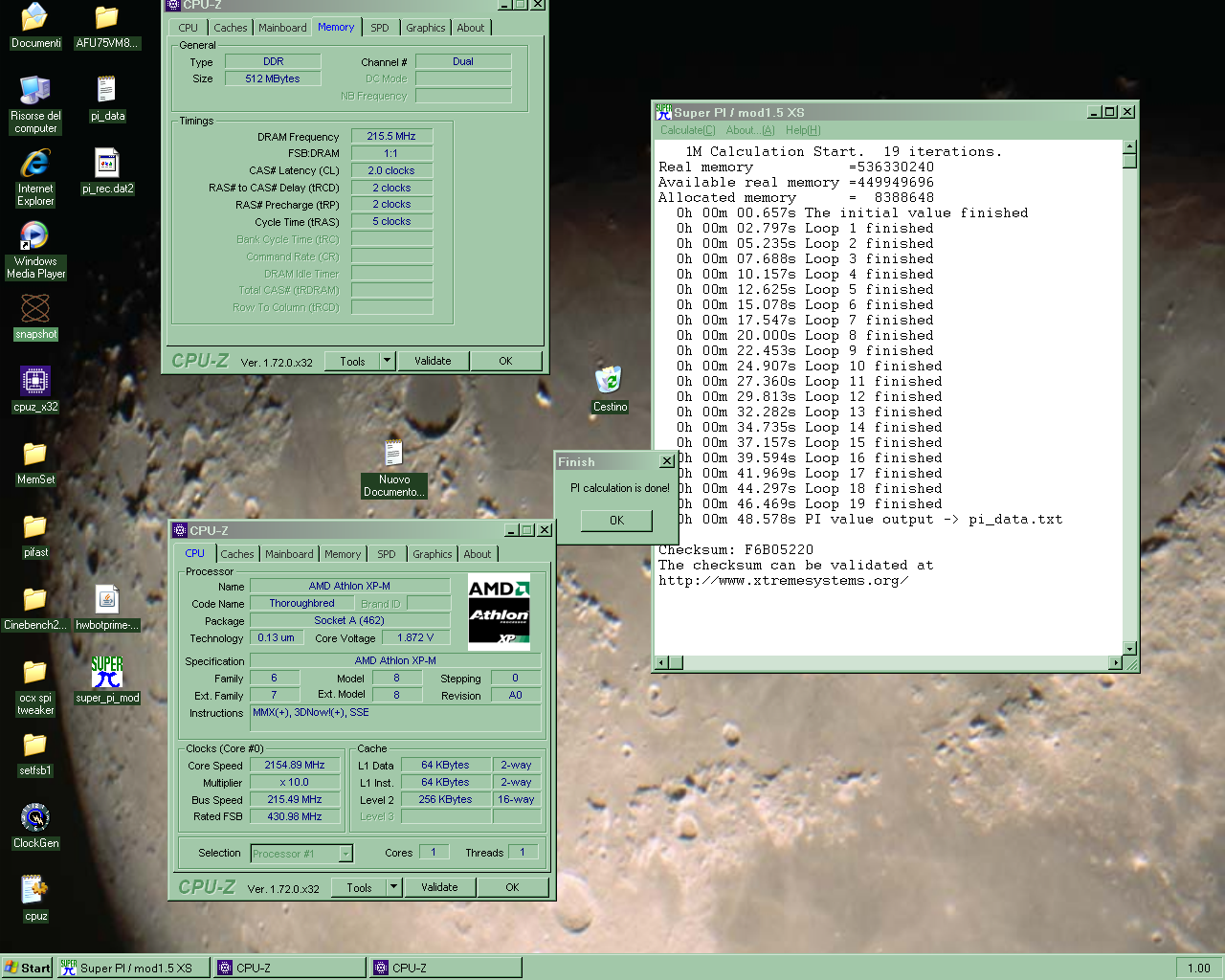The height and width of the screenshot is (980, 1225).
Task: Click OK in upper CPU-Z Memory window
Action: 505,361
